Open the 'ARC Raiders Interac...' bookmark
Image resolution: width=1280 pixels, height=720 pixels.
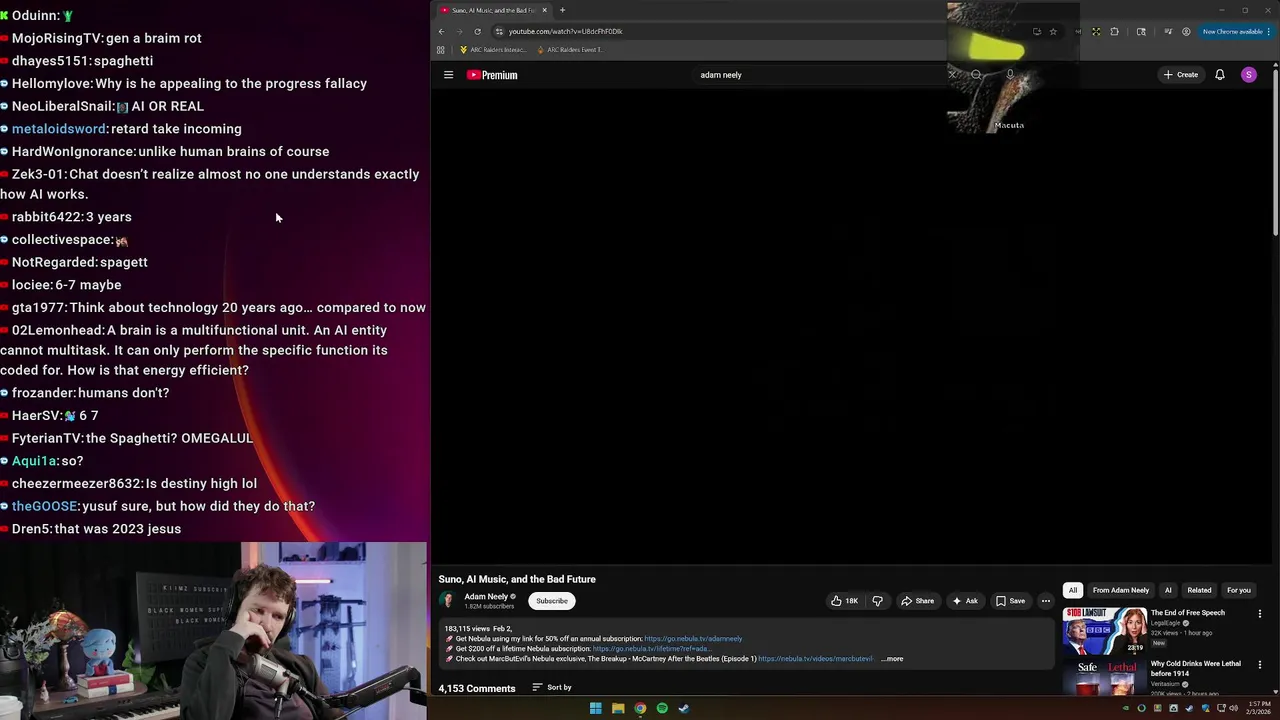click(492, 50)
